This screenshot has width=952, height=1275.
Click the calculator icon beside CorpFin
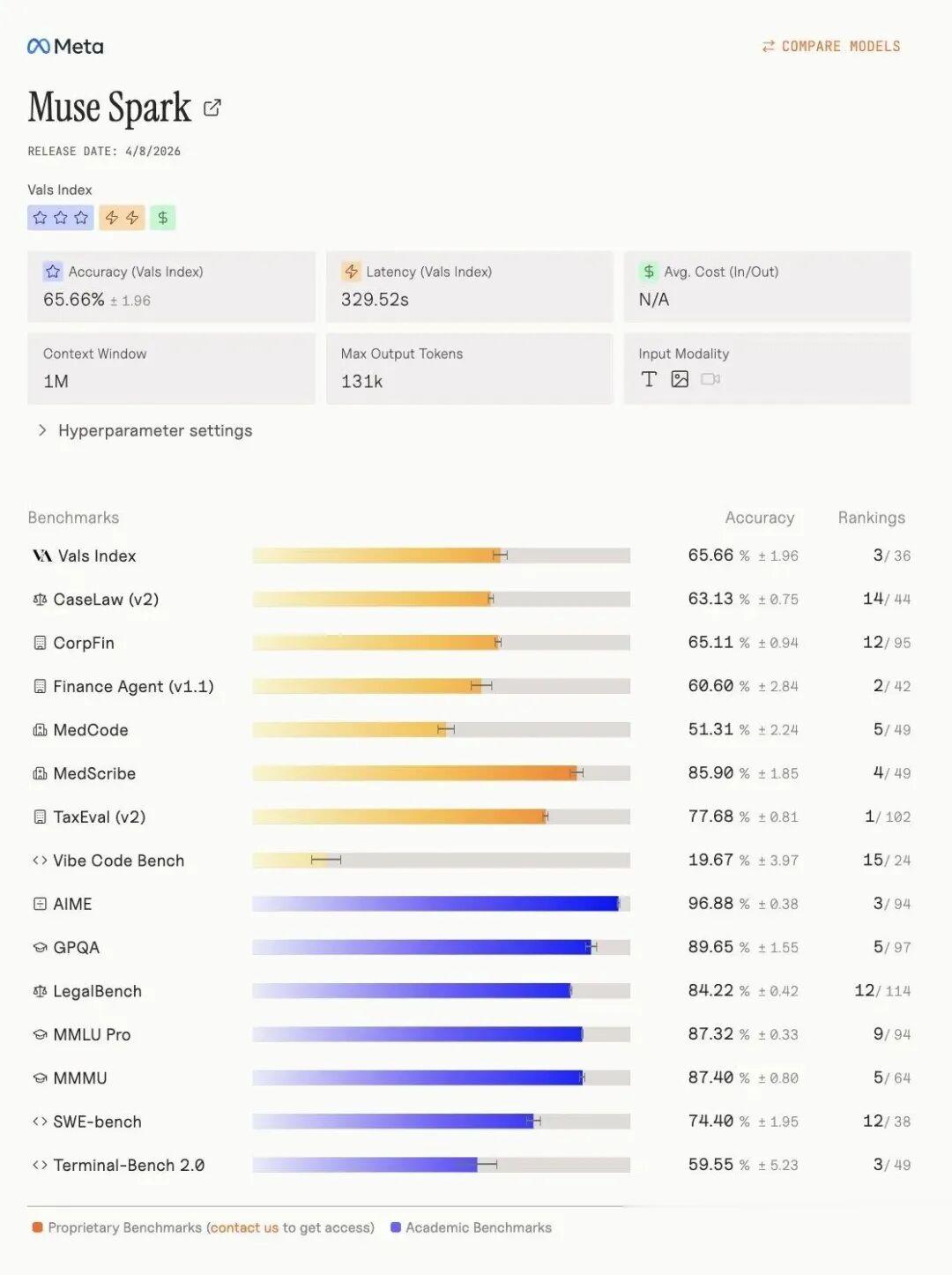(40, 643)
